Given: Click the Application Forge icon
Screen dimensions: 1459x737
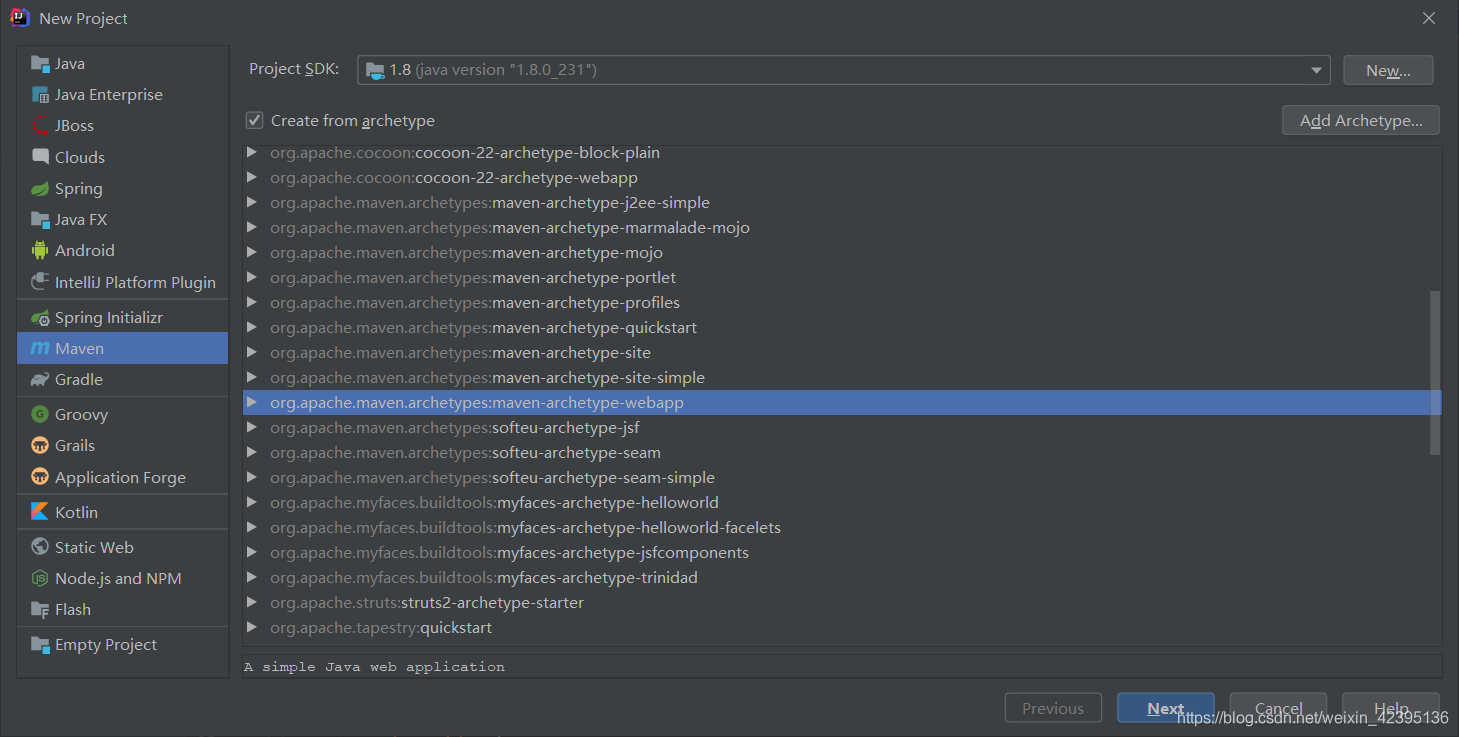Looking at the screenshot, I should (x=40, y=477).
